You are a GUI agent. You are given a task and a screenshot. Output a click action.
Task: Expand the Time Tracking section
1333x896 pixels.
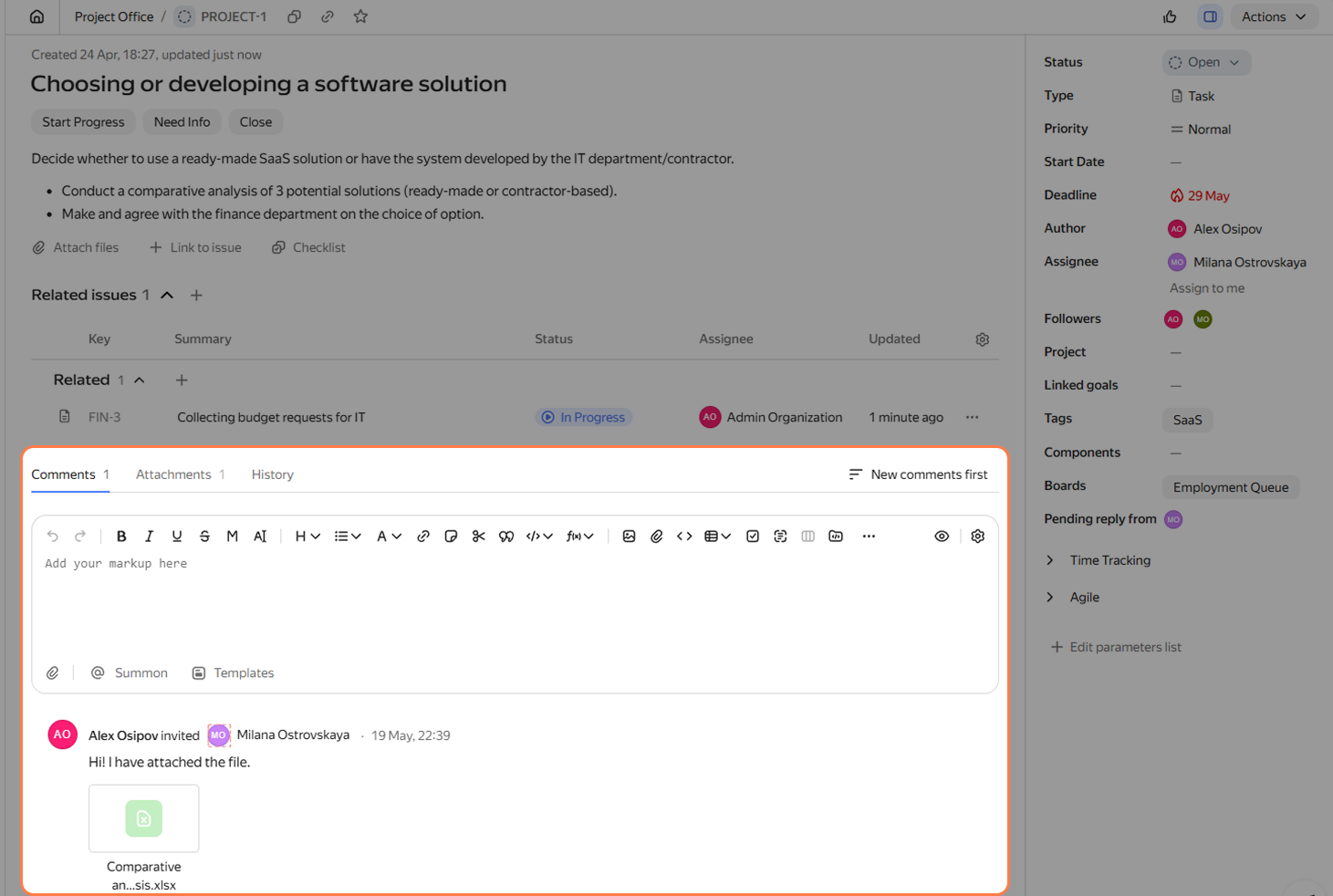tap(1099, 560)
